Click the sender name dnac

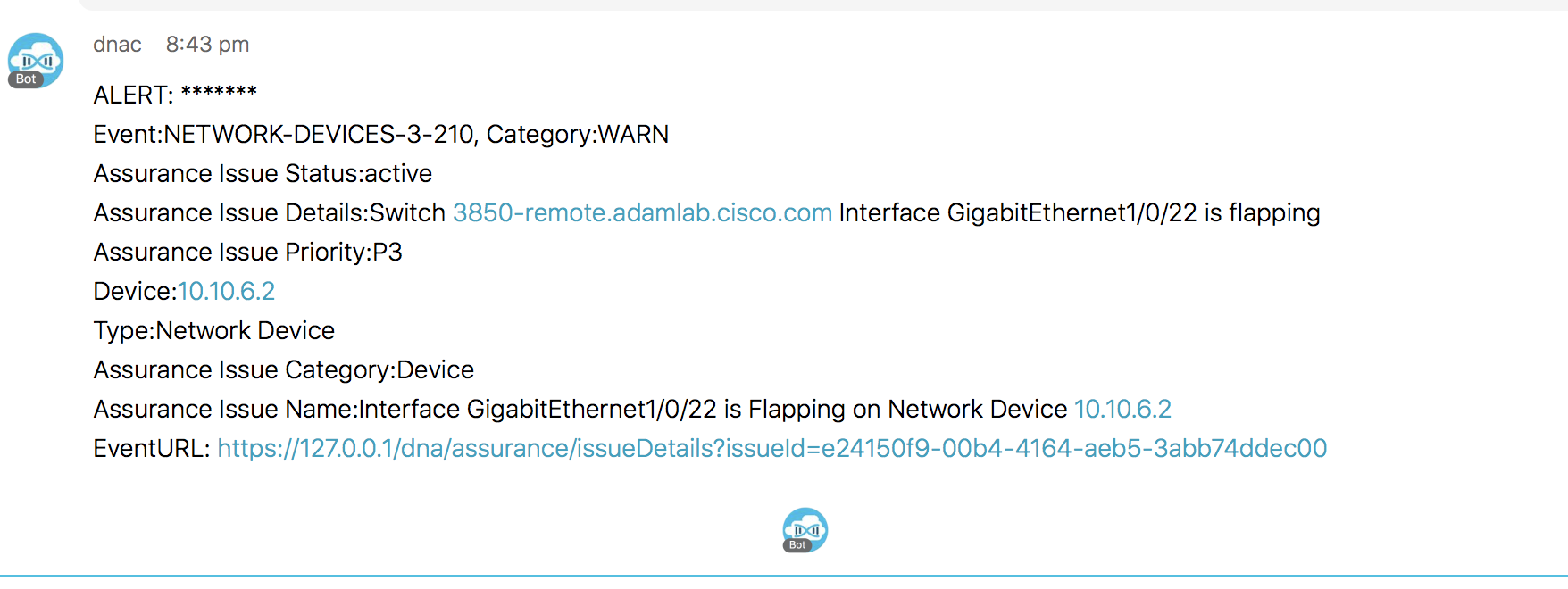click(117, 45)
